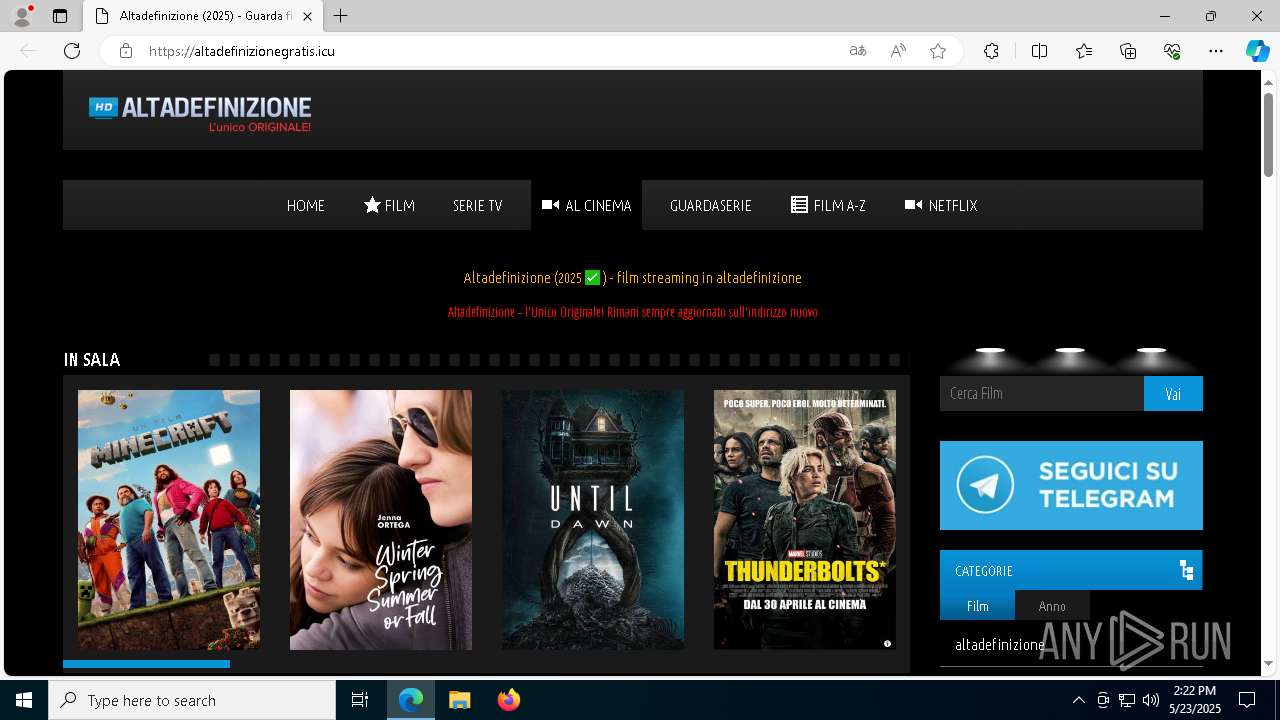Switch to the Film category tab

pos(977,606)
